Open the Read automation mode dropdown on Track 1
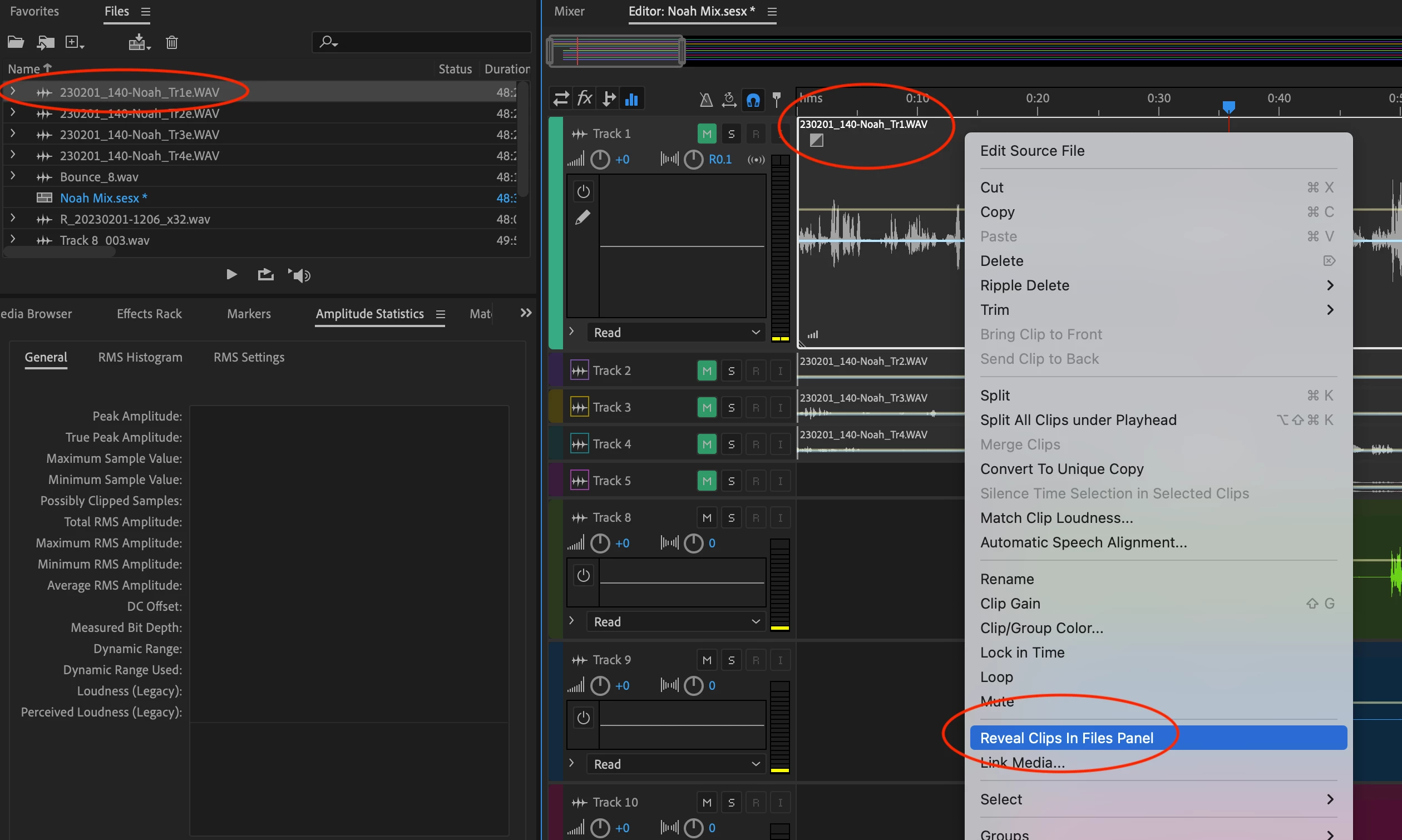 (x=675, y=332)
